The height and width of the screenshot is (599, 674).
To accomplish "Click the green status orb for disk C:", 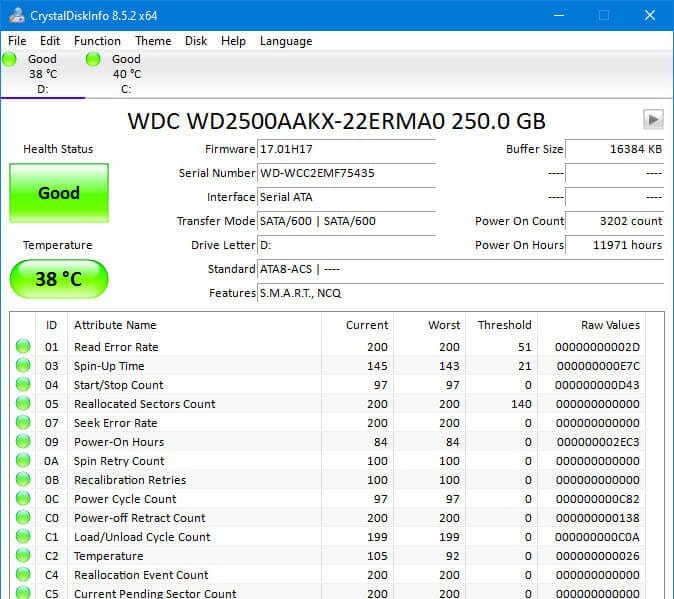I will (x=93, y=59).
